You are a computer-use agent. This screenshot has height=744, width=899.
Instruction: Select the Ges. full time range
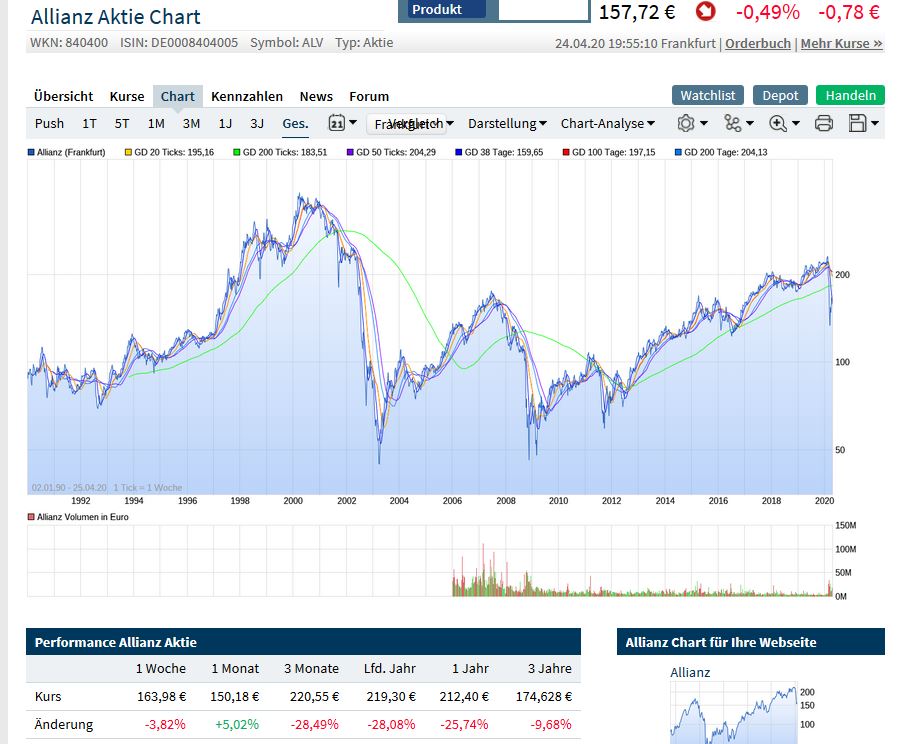coord(295,123)
